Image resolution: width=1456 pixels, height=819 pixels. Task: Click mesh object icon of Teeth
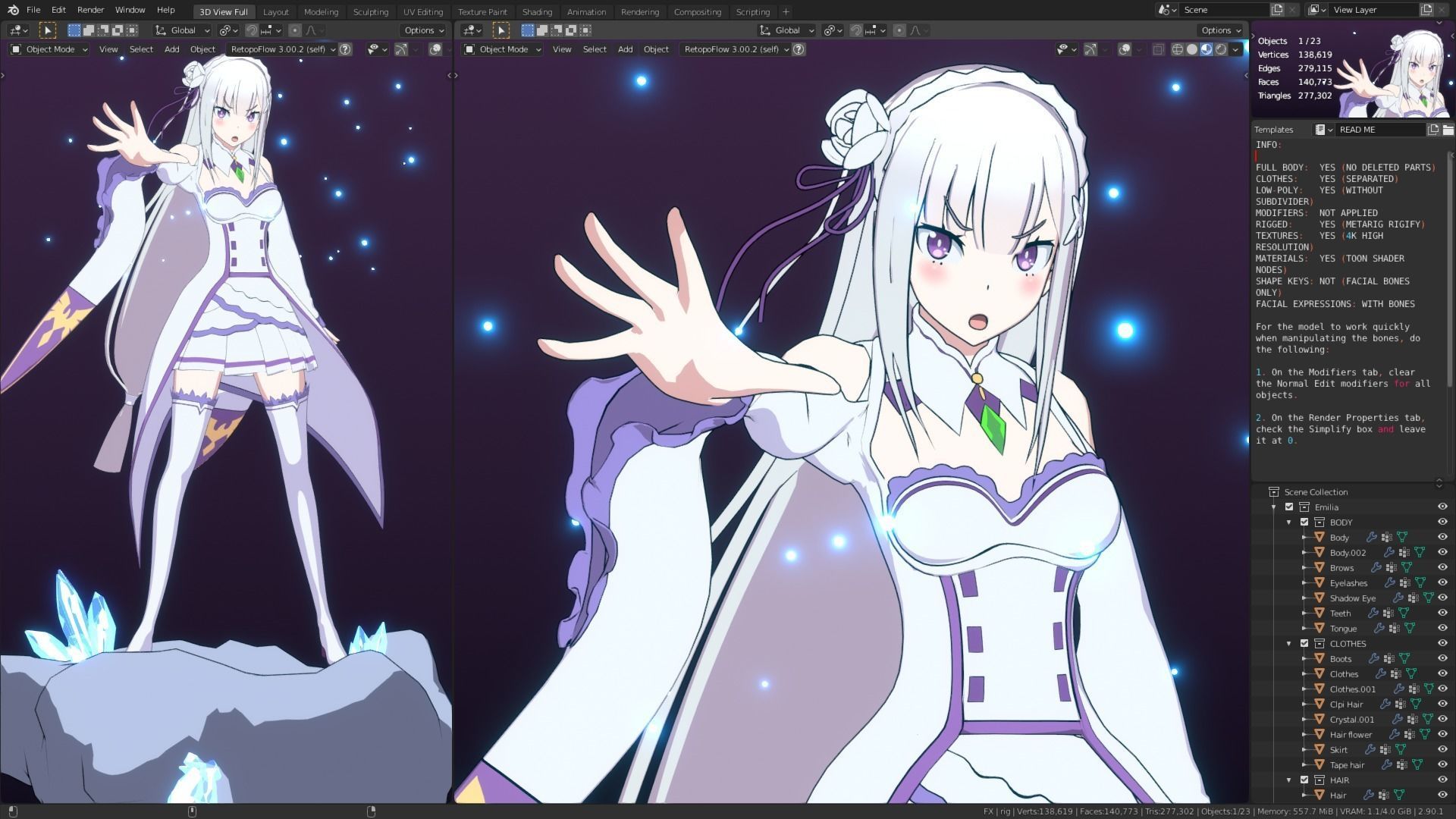pyautogui.click(x=1319, y=613)
